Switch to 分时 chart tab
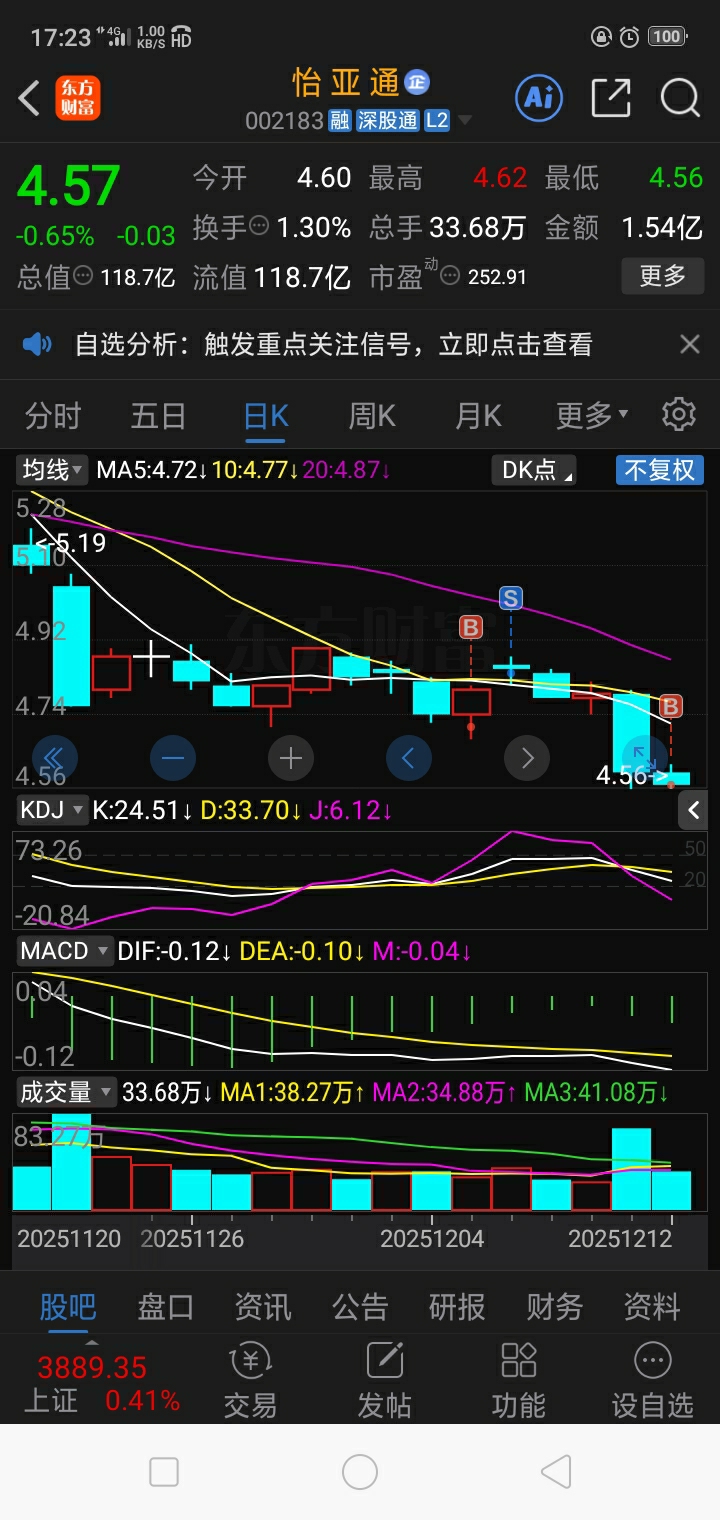The height and width of the screenshot is (1520, 720). [52, 415]
